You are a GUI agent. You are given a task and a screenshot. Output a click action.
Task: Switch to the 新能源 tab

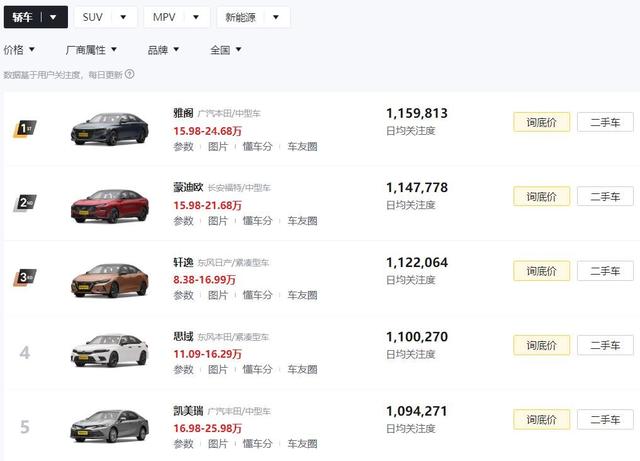(253, 17)
